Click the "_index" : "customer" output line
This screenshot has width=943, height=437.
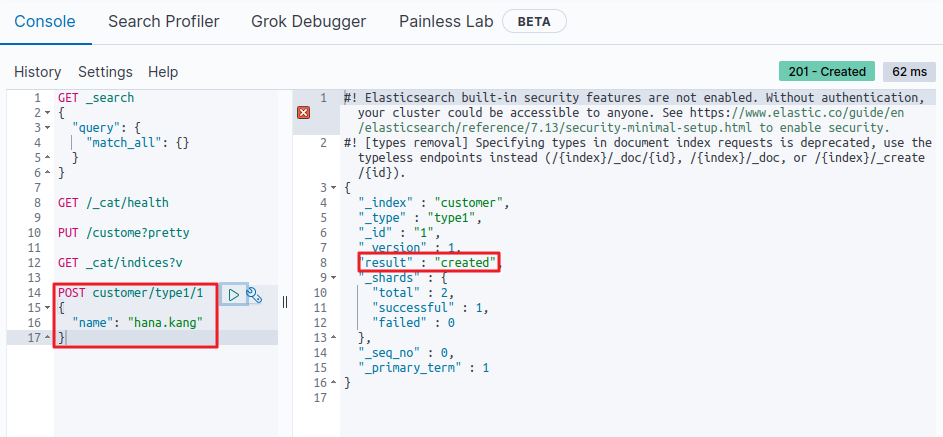pos(434,203)
